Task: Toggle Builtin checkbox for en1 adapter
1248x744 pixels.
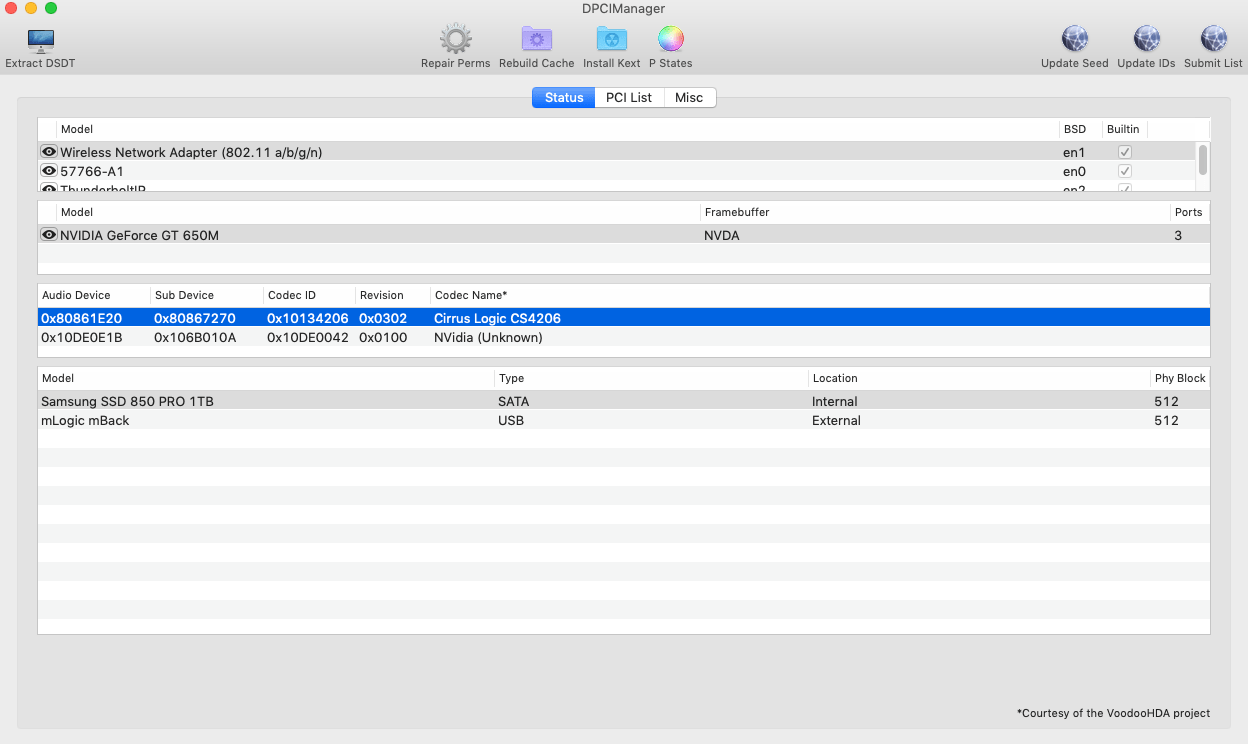Action: pyautogui.click(x=1125, y=152)
